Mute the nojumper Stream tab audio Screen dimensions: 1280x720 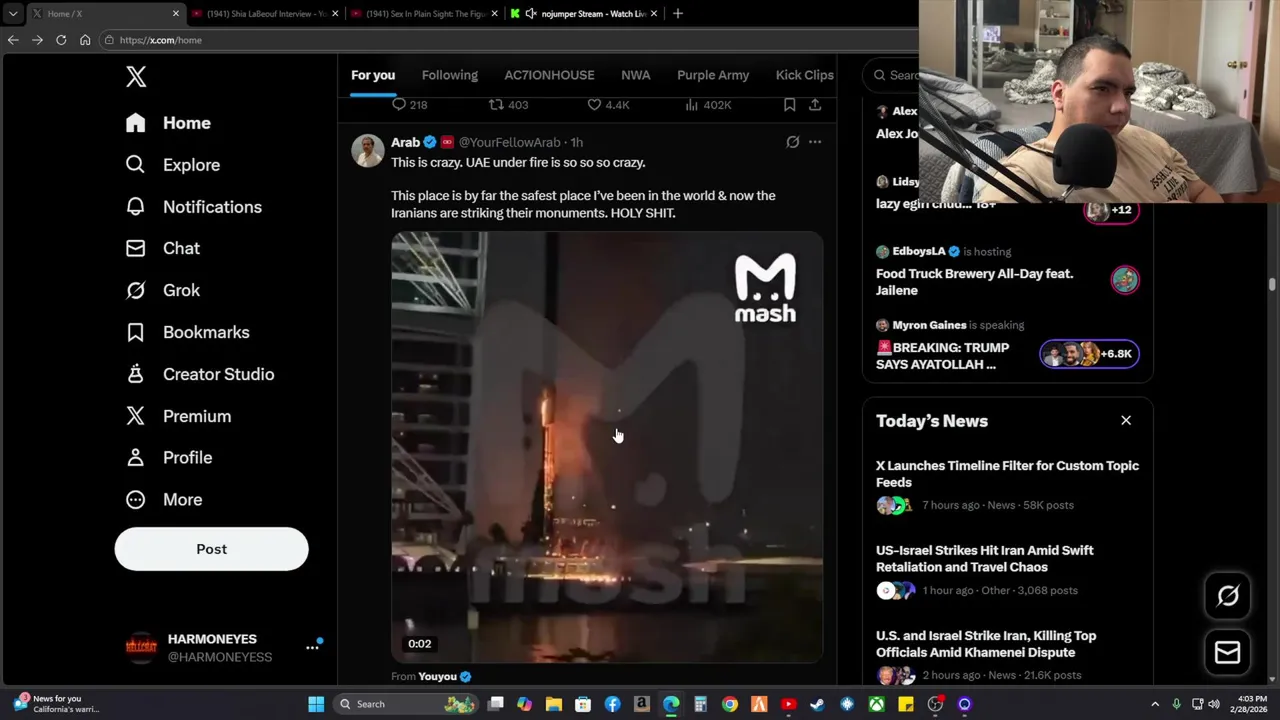pos(531,14)
